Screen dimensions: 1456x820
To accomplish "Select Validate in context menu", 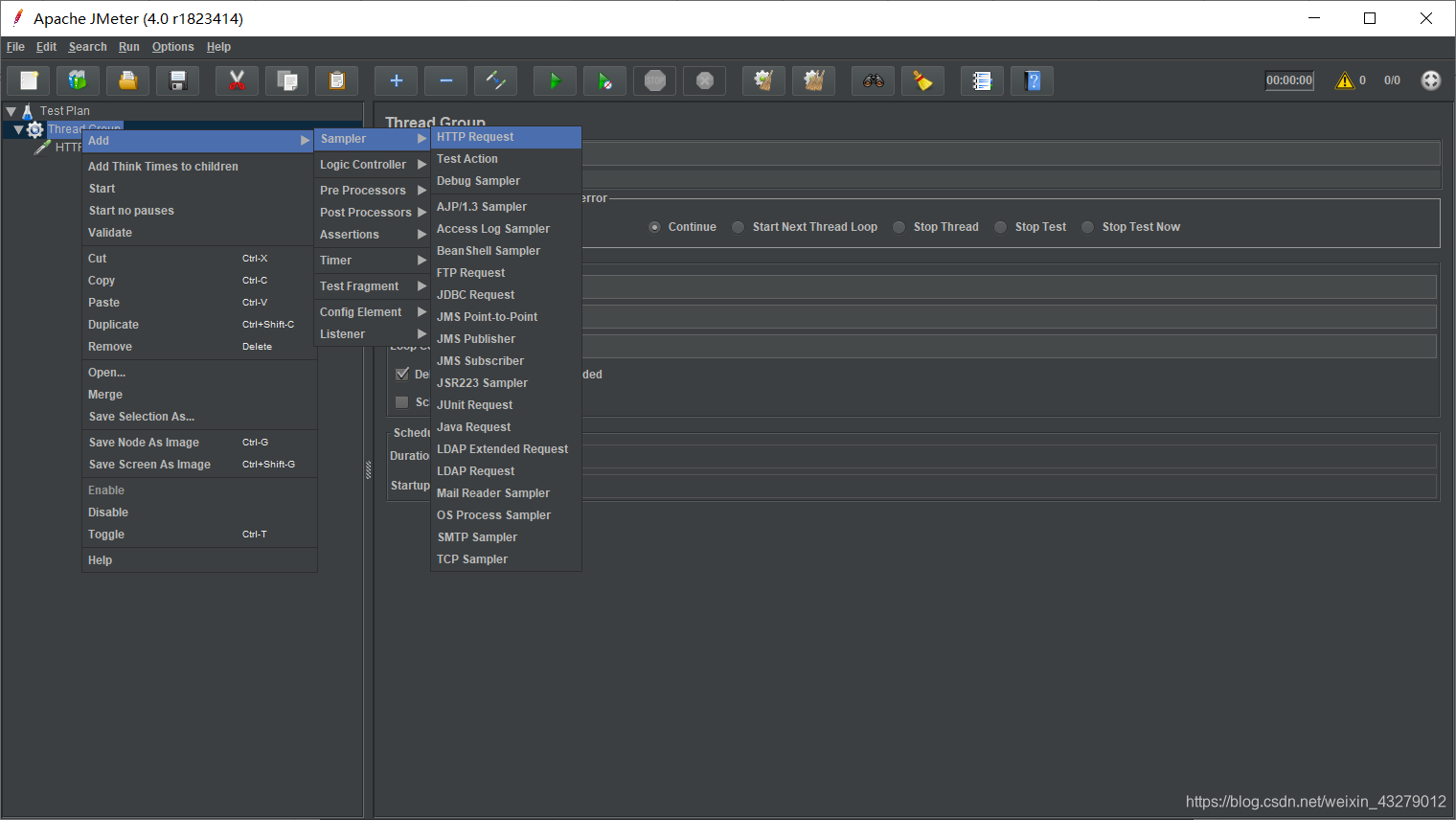I will (x=199, y=233).
